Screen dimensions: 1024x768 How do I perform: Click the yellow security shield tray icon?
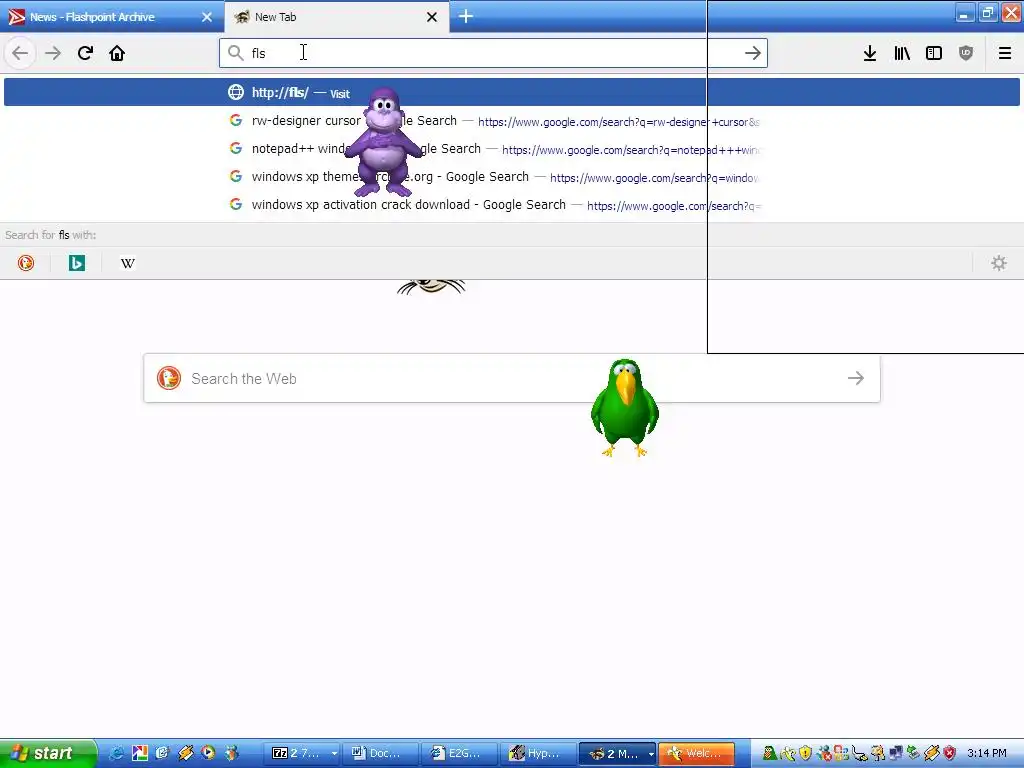(805, 753)
